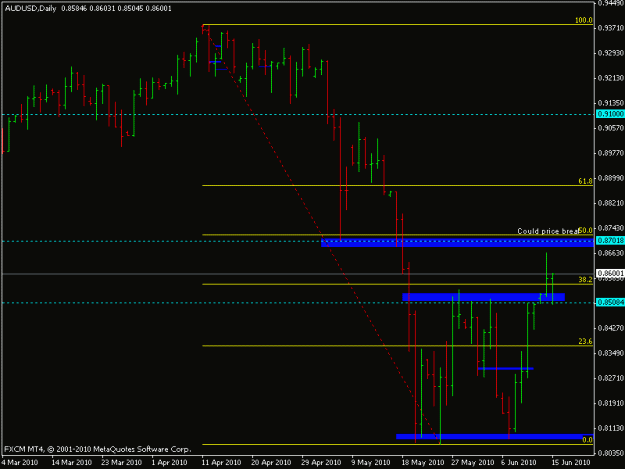
Task: Click the 18 May 2010 date label
Action: pyautogui.click(x=423, y=463)
